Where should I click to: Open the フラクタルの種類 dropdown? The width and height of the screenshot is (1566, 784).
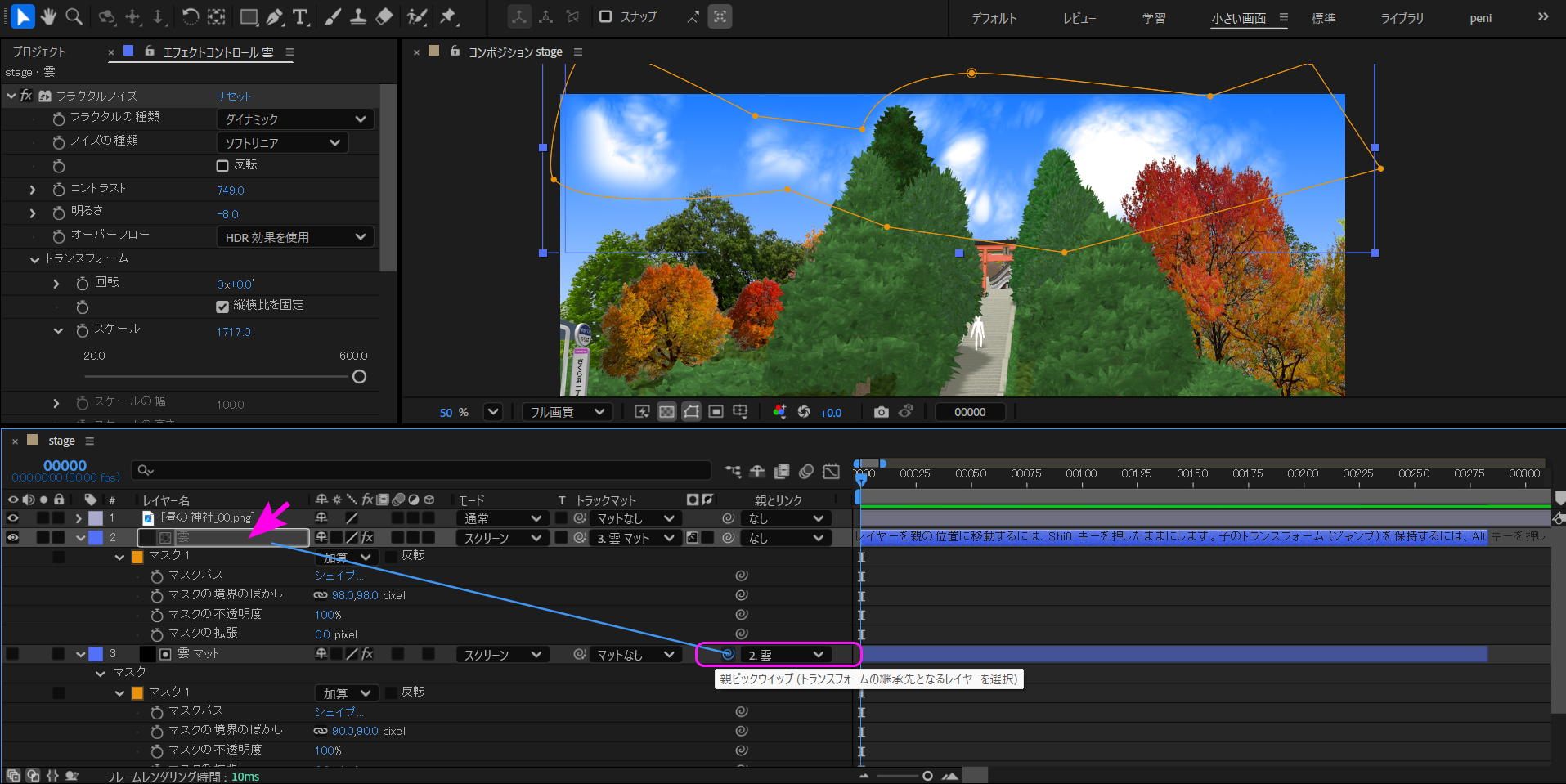pyautogui.click(x=295, y=119)
